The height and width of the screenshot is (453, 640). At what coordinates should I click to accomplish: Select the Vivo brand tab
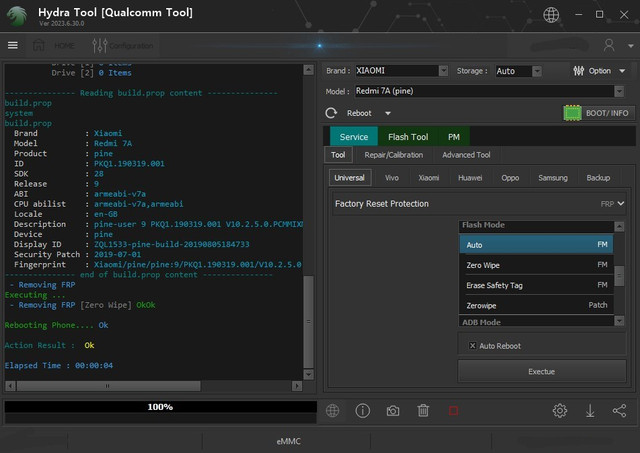pos(392,178)
